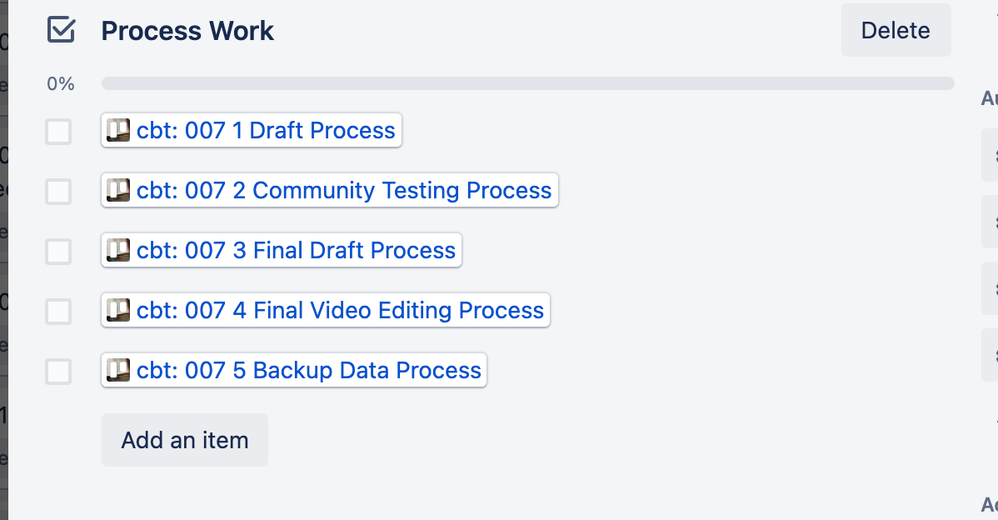Click the Trello icon on Backup Data Process card
Viewport: 998px width, 520px height.
(118, 370)
